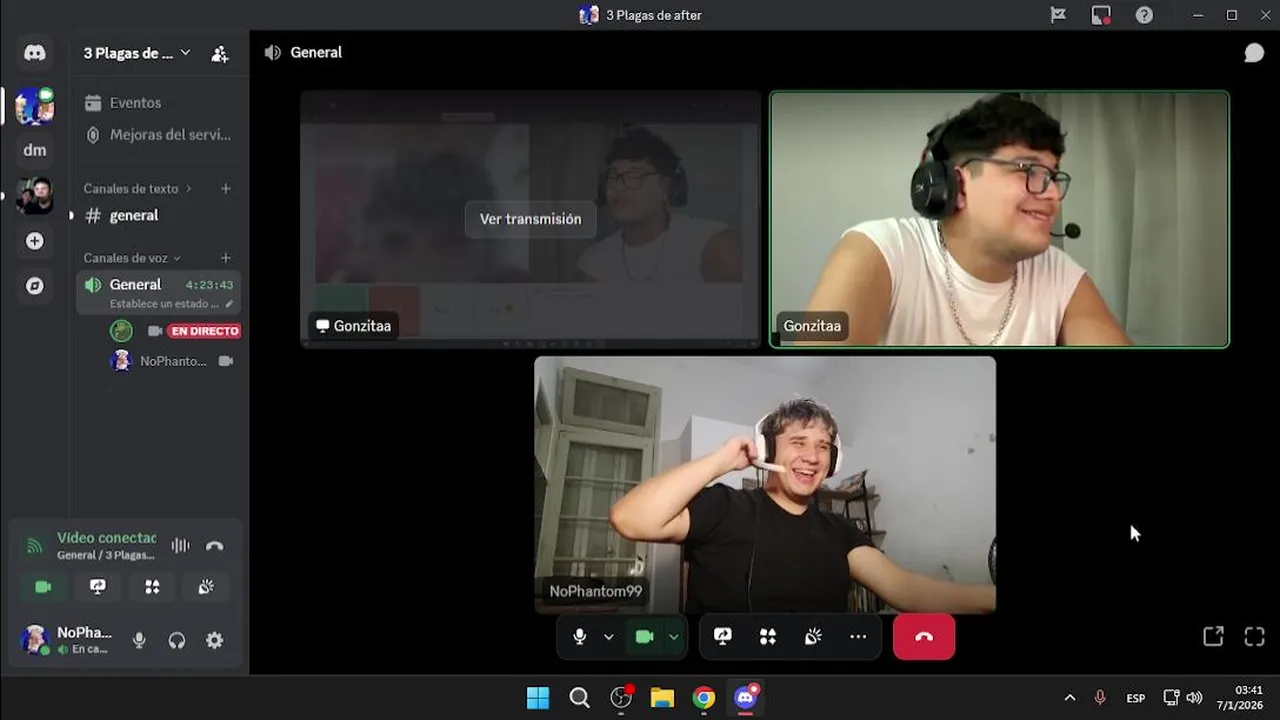Open Windows taskbar search
This screenshot has height=720, width=1280.
point(579,698)
